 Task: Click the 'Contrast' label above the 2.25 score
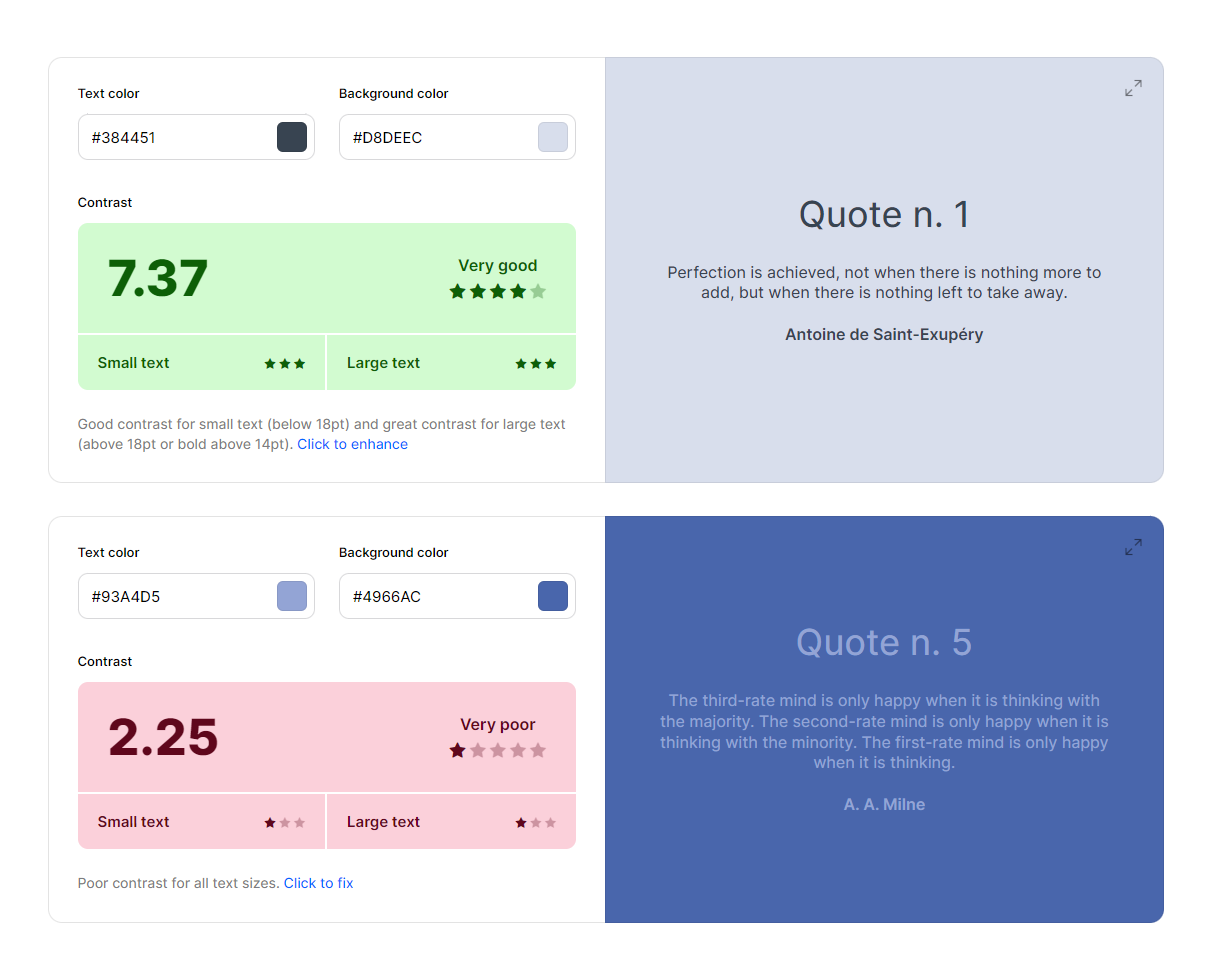pyautogui.click(x=105, y=661)
